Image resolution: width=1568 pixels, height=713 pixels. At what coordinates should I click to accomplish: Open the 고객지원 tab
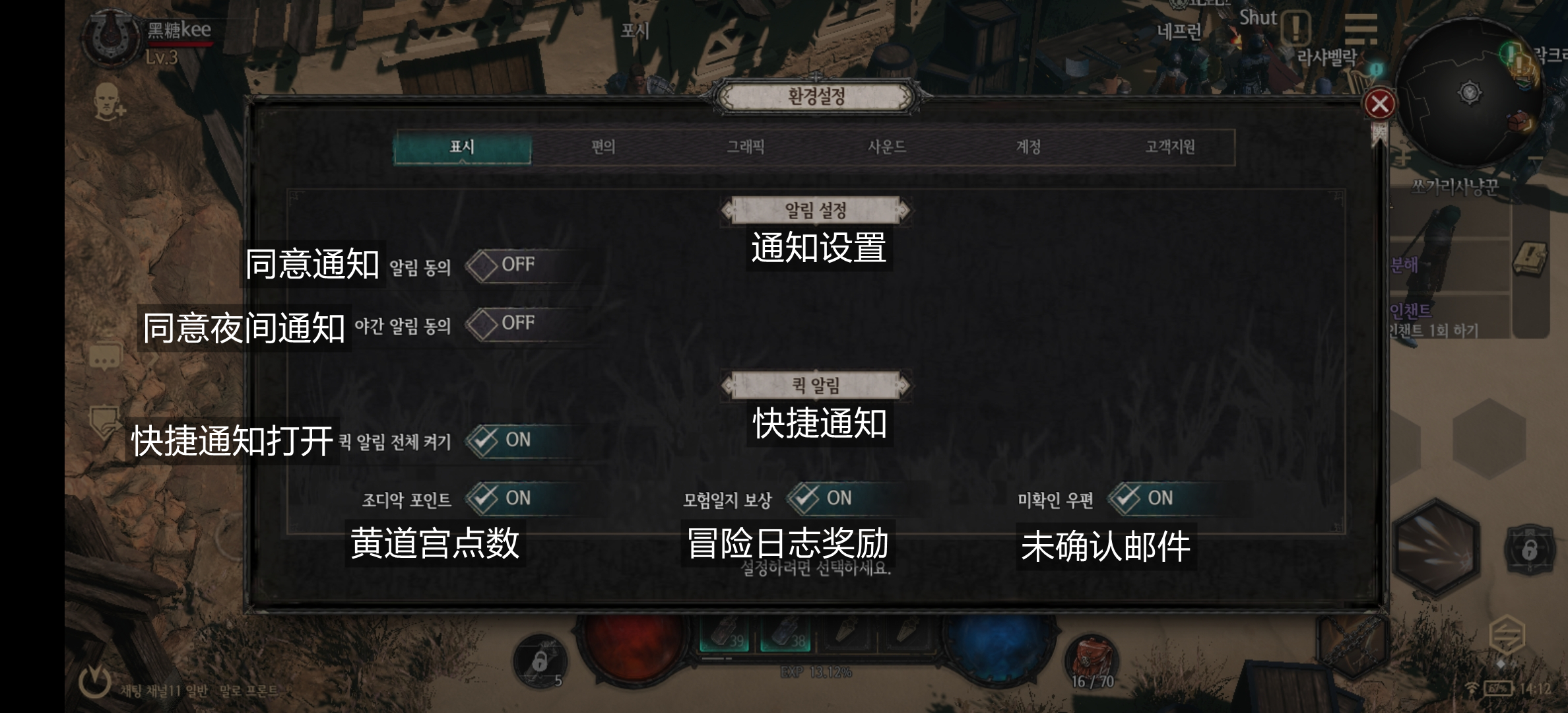click(x=1169, y=147)
